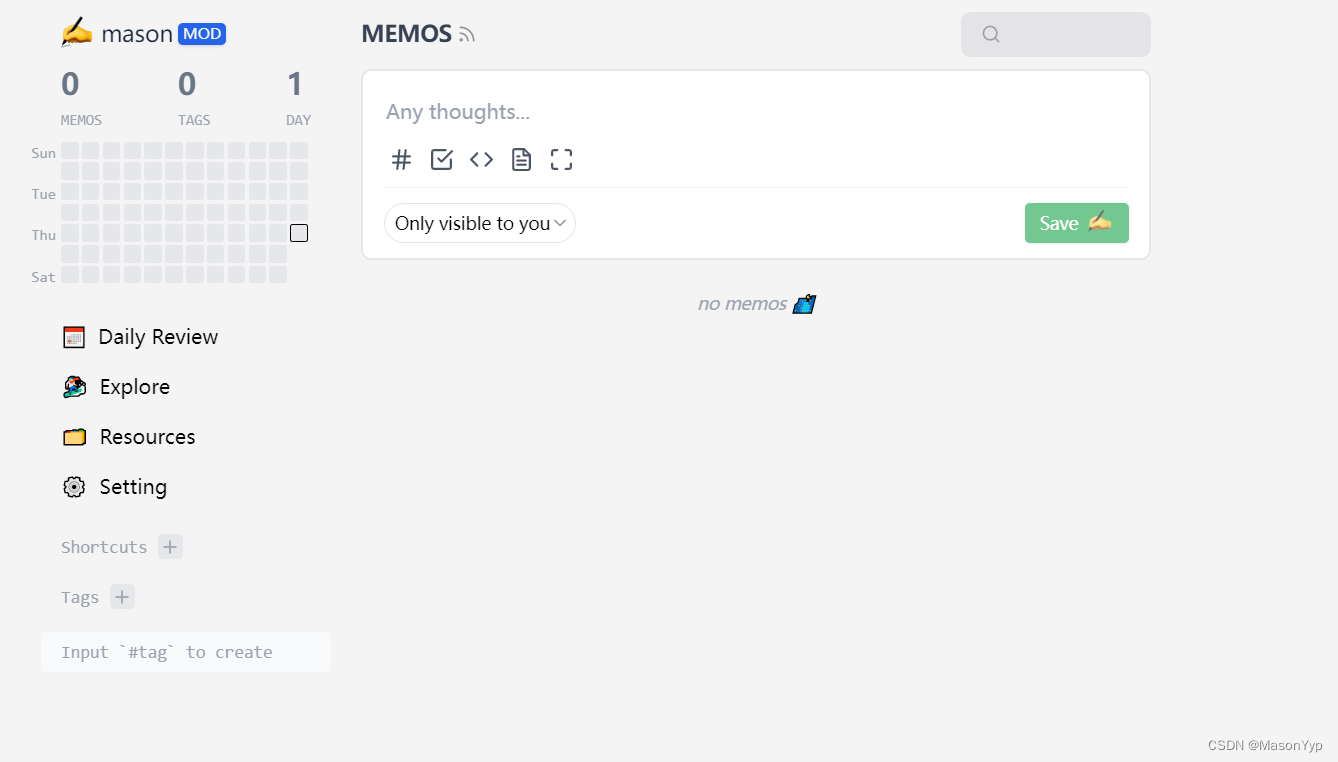The height and width of the screenshot is (762, 1338).
Task: Toggle fullscreen editing mode
Action: 561,159
